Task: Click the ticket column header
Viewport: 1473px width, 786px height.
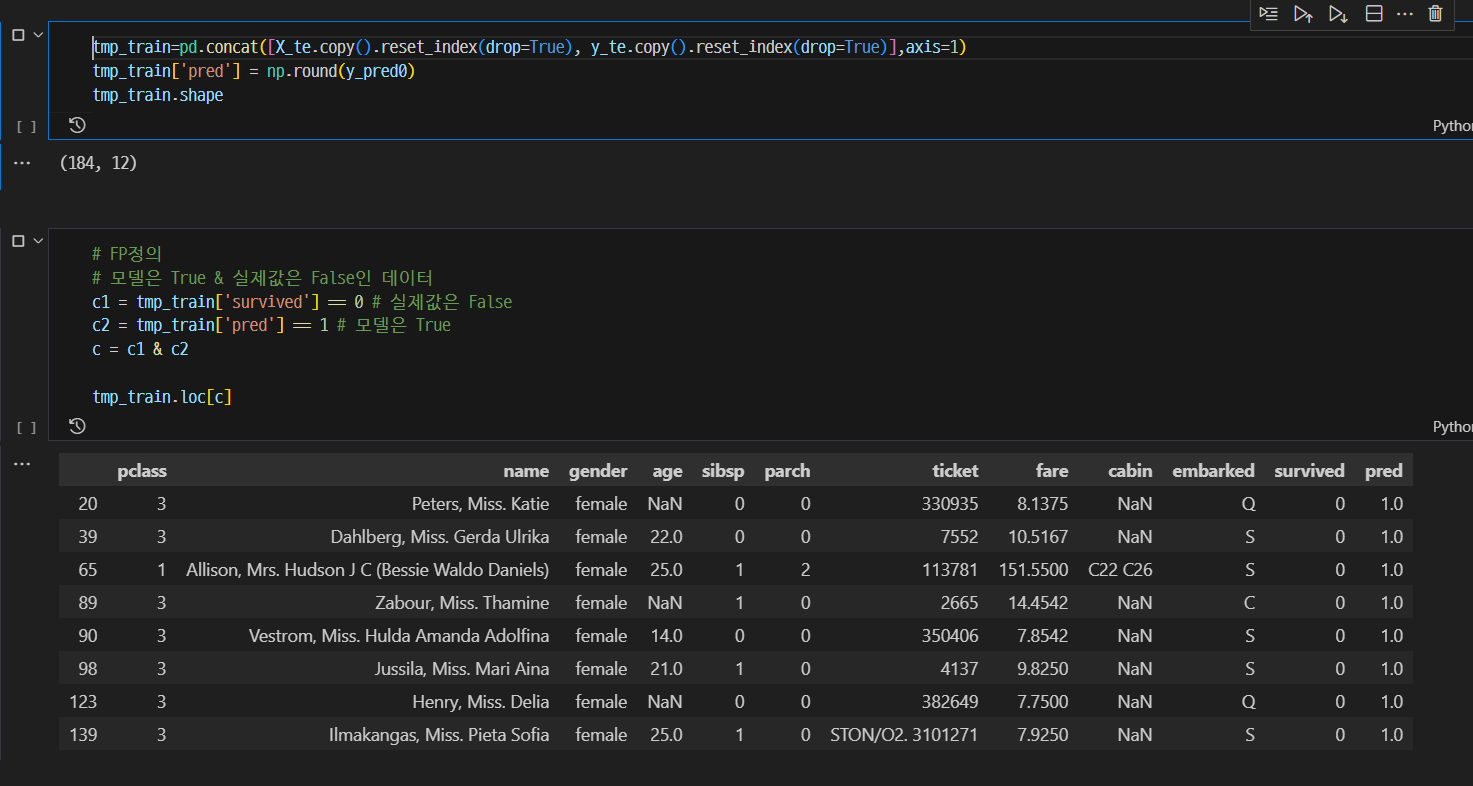Action: tap(955, 471)
